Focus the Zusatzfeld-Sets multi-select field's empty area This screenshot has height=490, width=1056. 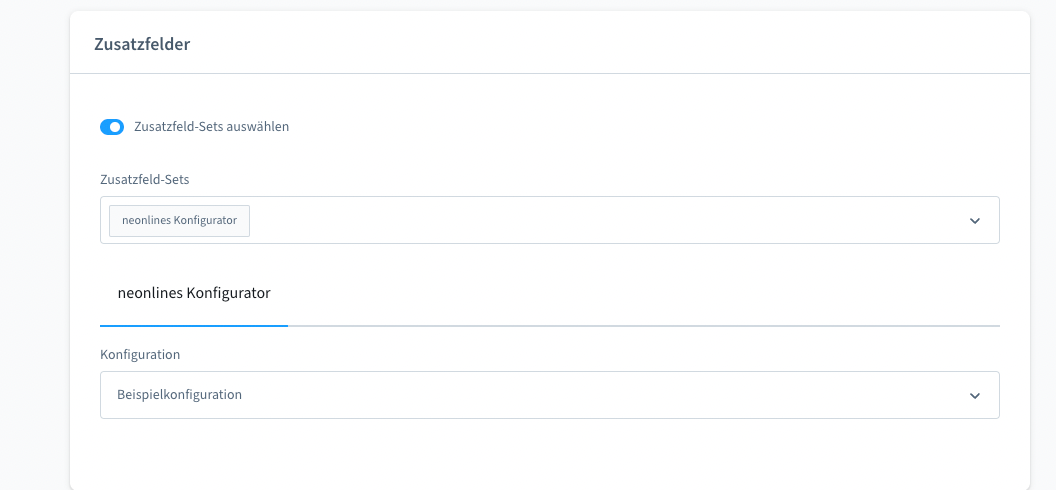pos(600,220)
